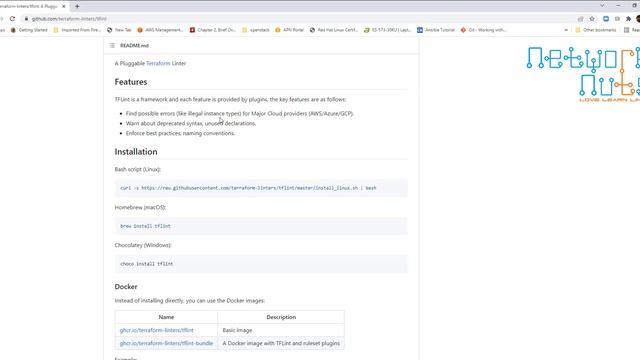Open ghcr.io/terraform-linters/tflint image link
The width and height of the screenshot is (640, 360).
point(157,330)
